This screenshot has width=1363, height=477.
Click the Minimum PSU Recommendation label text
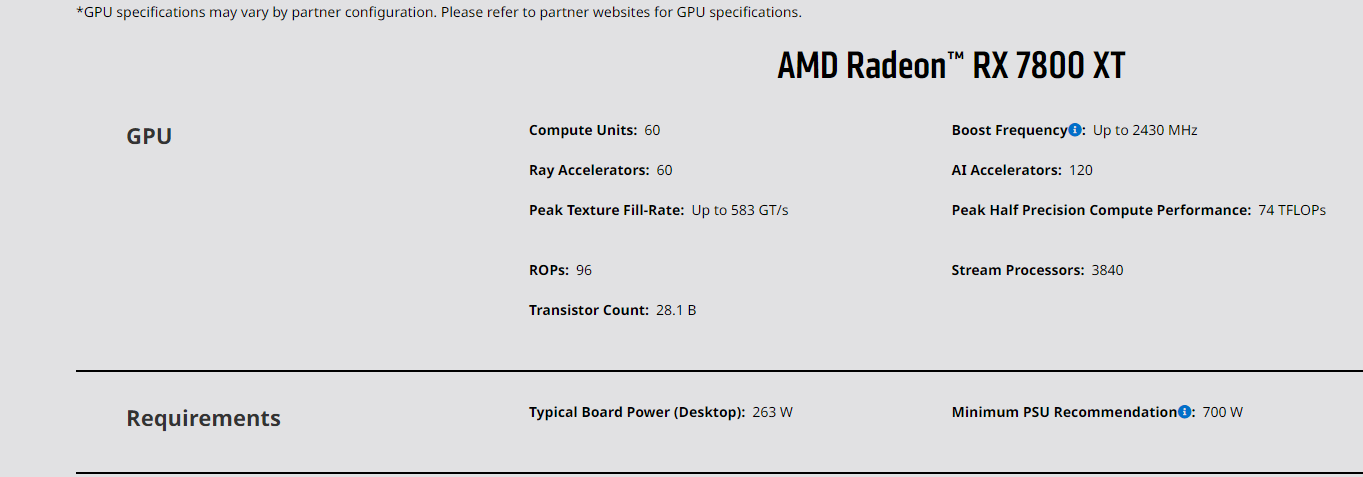click(x=1064, y=412)
